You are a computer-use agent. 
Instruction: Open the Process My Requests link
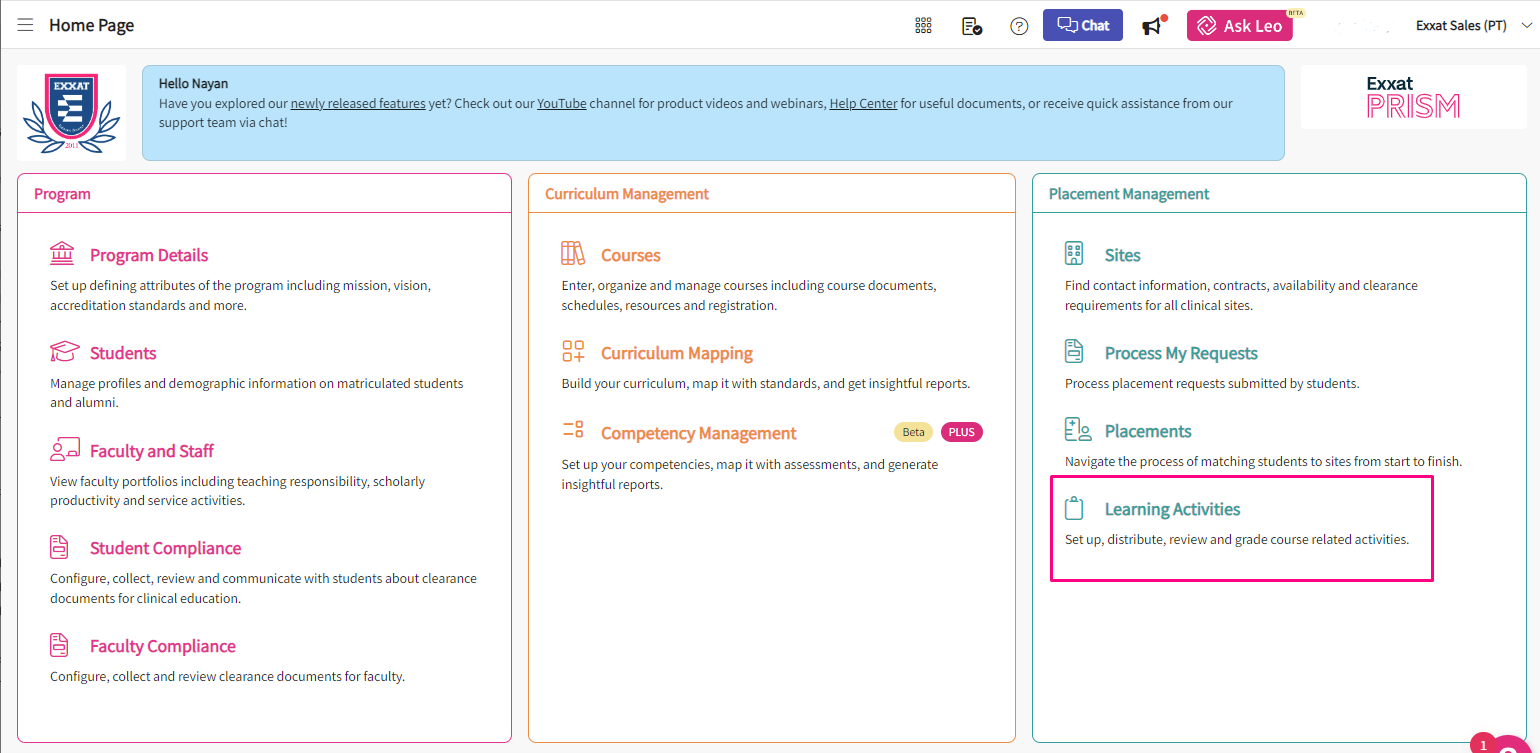point(1181,353)
